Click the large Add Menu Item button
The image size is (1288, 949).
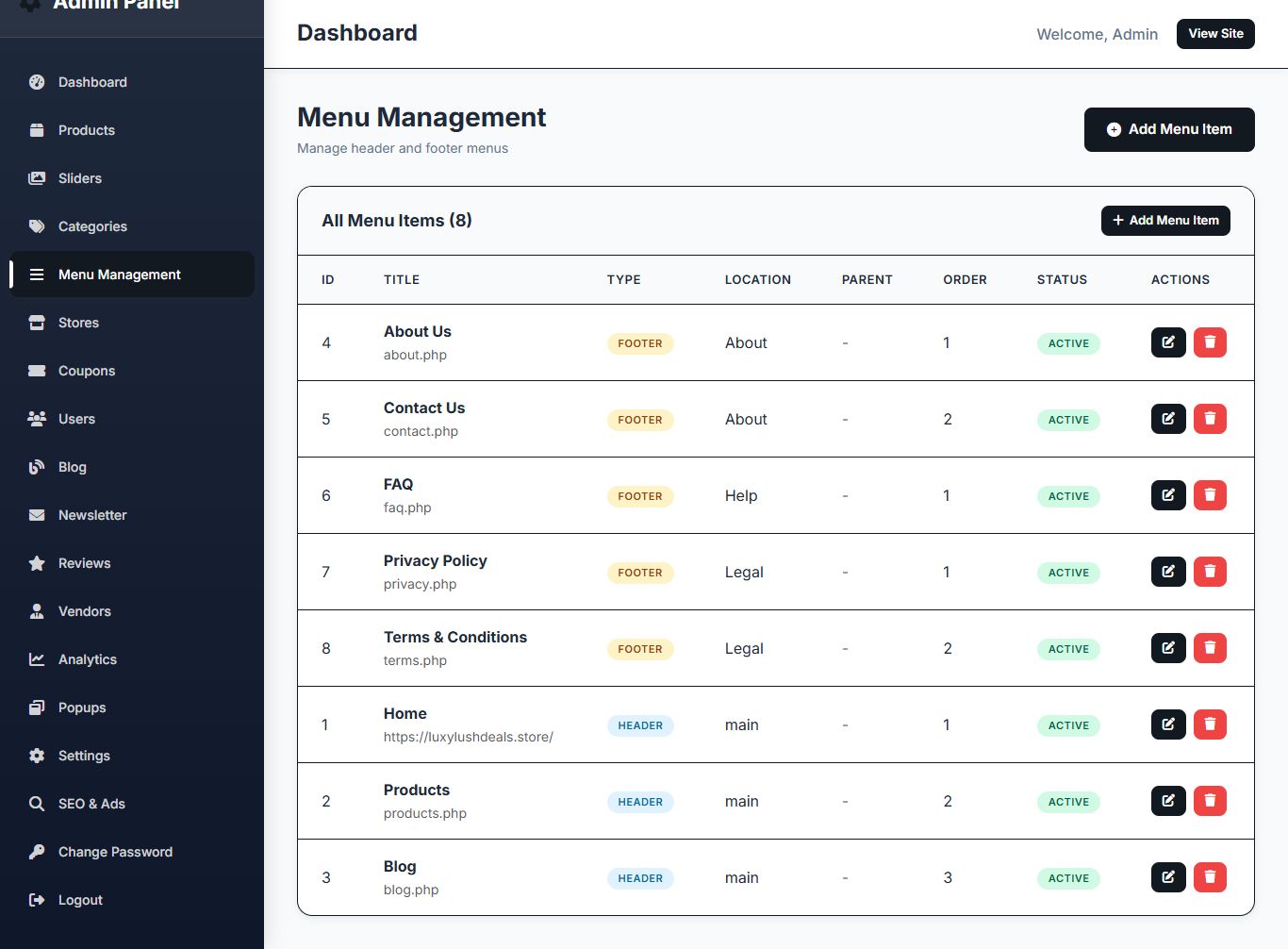(1169, 129)
